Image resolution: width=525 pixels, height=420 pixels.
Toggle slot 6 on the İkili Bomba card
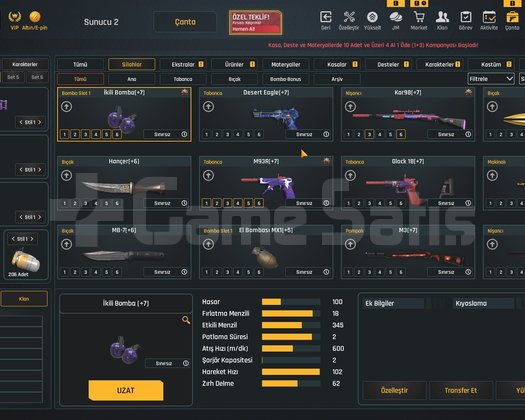[x=117, y=134]
